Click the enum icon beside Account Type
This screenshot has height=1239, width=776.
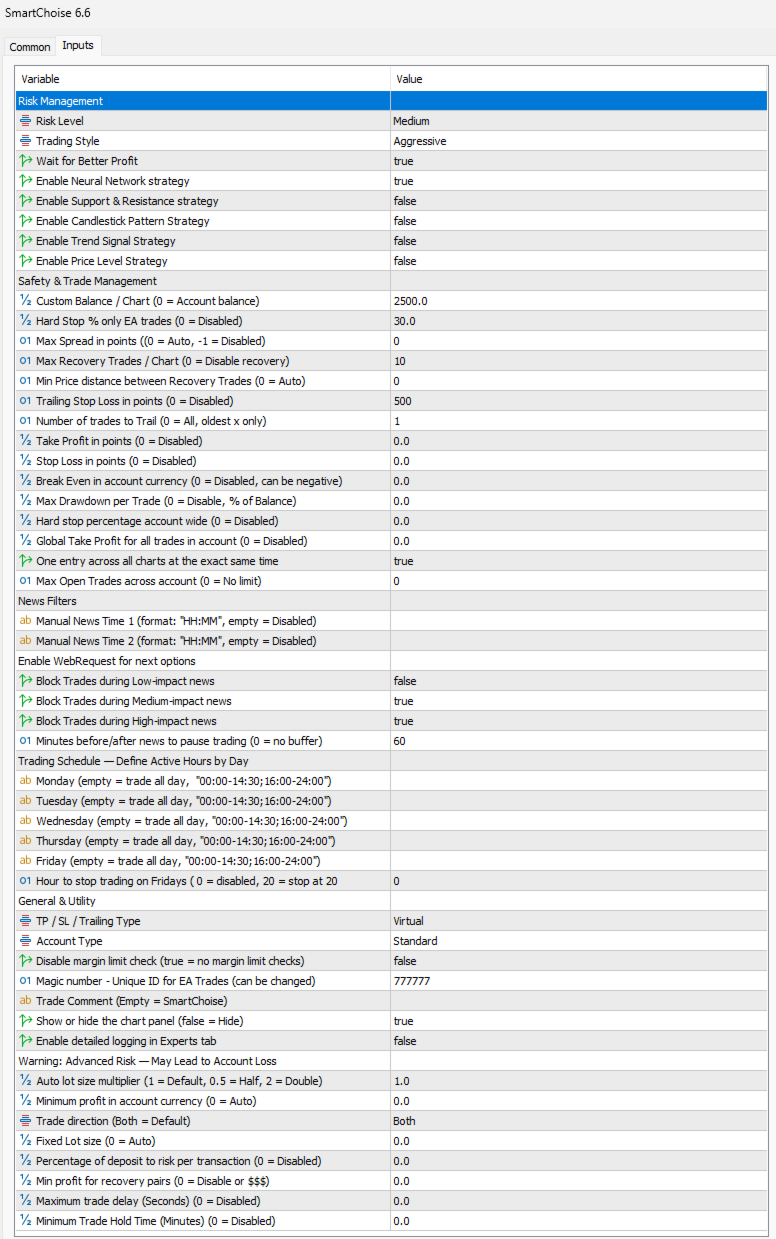tap(25, 941)
